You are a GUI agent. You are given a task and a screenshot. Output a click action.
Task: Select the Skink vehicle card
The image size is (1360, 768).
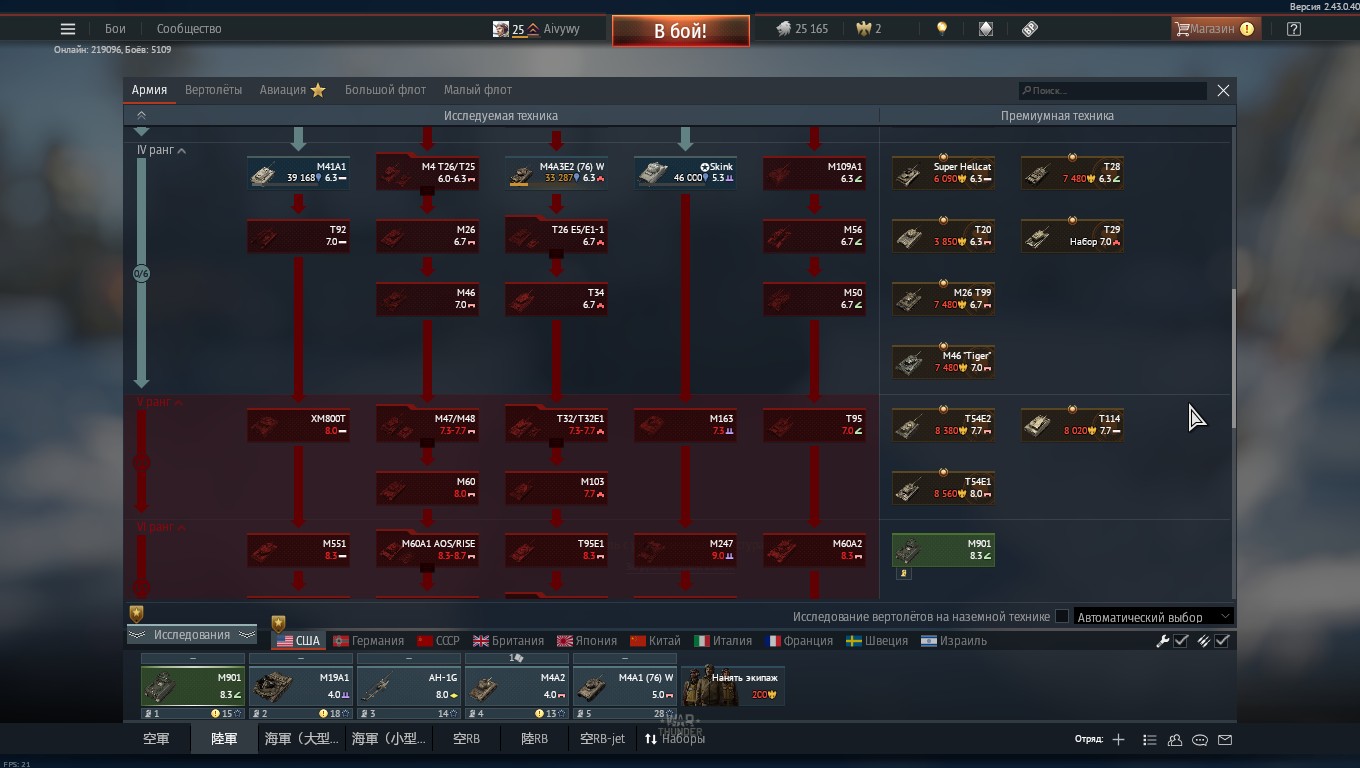pyautogui.click(x=685, y=173)
